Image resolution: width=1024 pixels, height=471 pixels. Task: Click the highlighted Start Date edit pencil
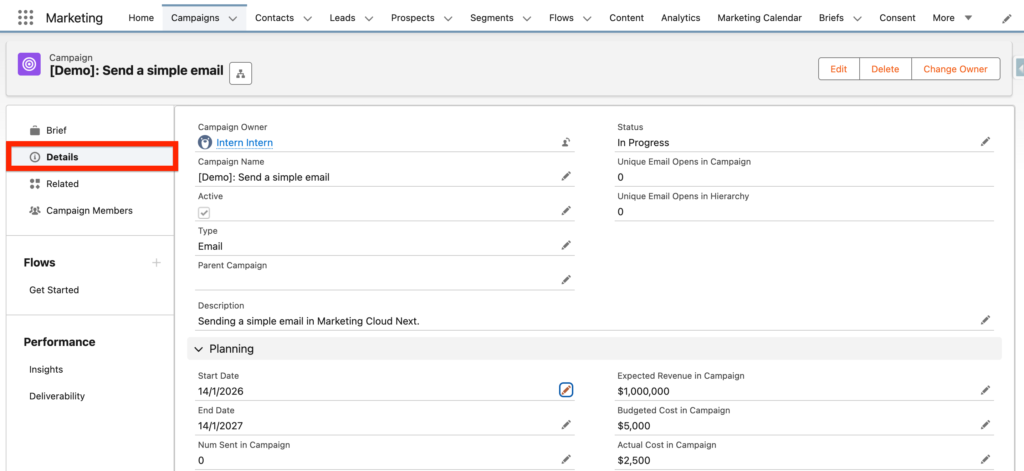566,390
